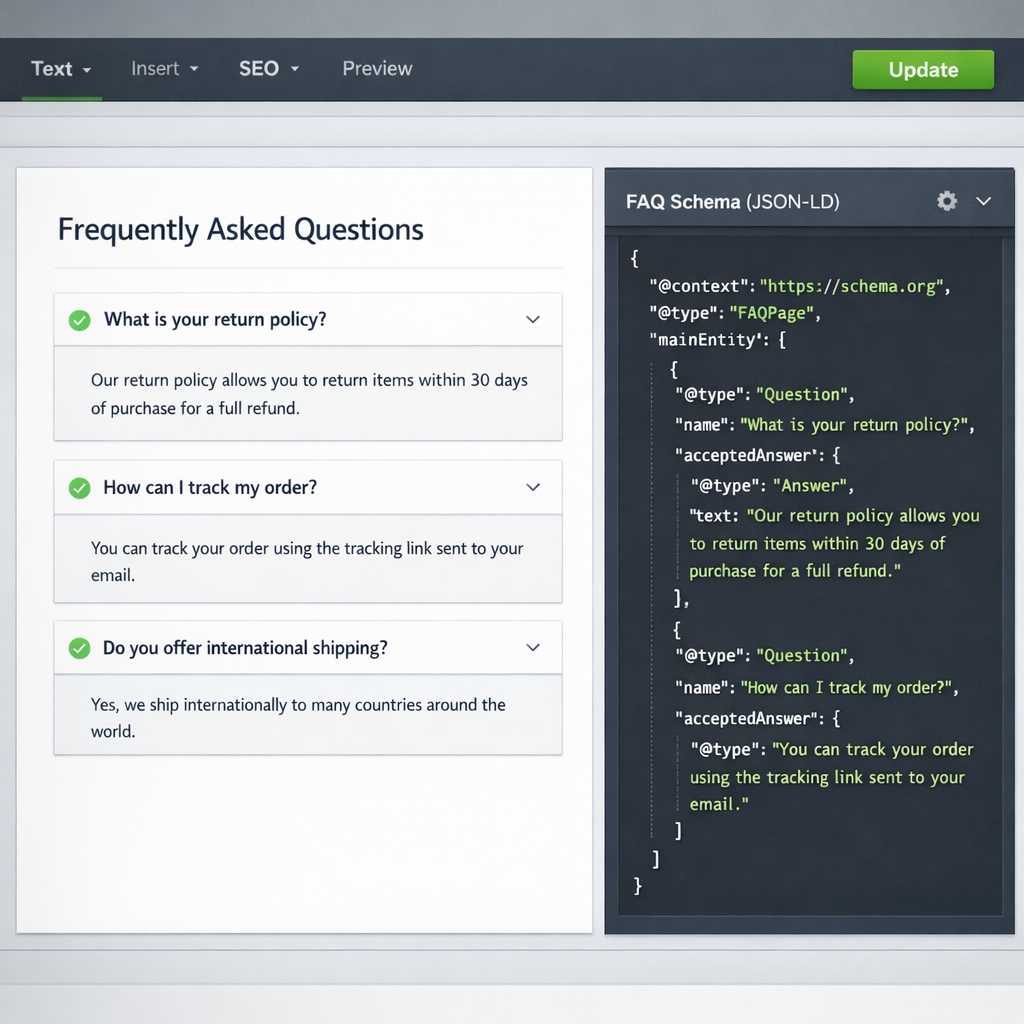Image resolution: width=1024 pixels, height=1024 pixels.
Task: Switch to the Preview tab
Action: click(377, 69)
